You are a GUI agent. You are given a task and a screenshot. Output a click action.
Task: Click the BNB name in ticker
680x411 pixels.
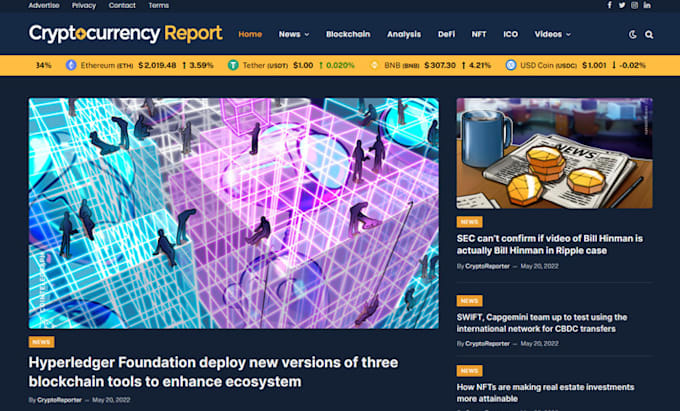point(402,65)
